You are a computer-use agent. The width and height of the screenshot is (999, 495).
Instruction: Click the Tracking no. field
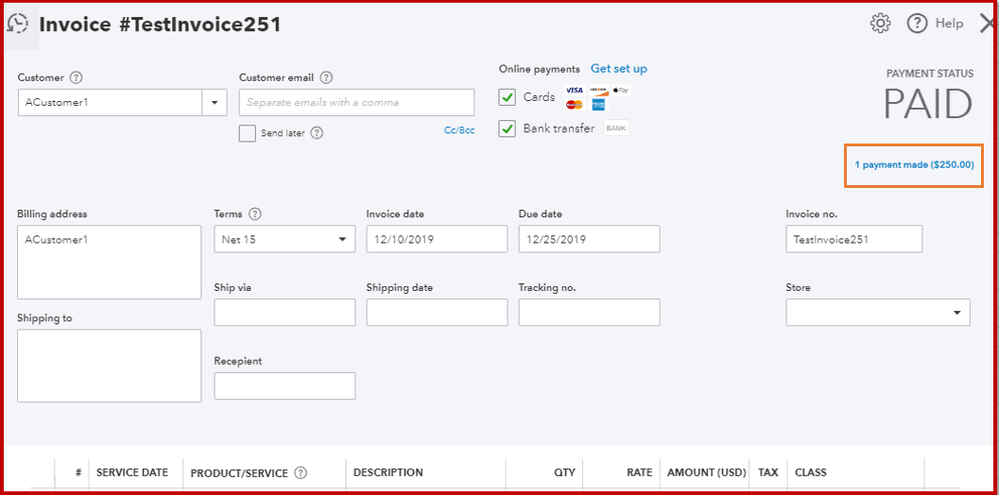(589, 312)
